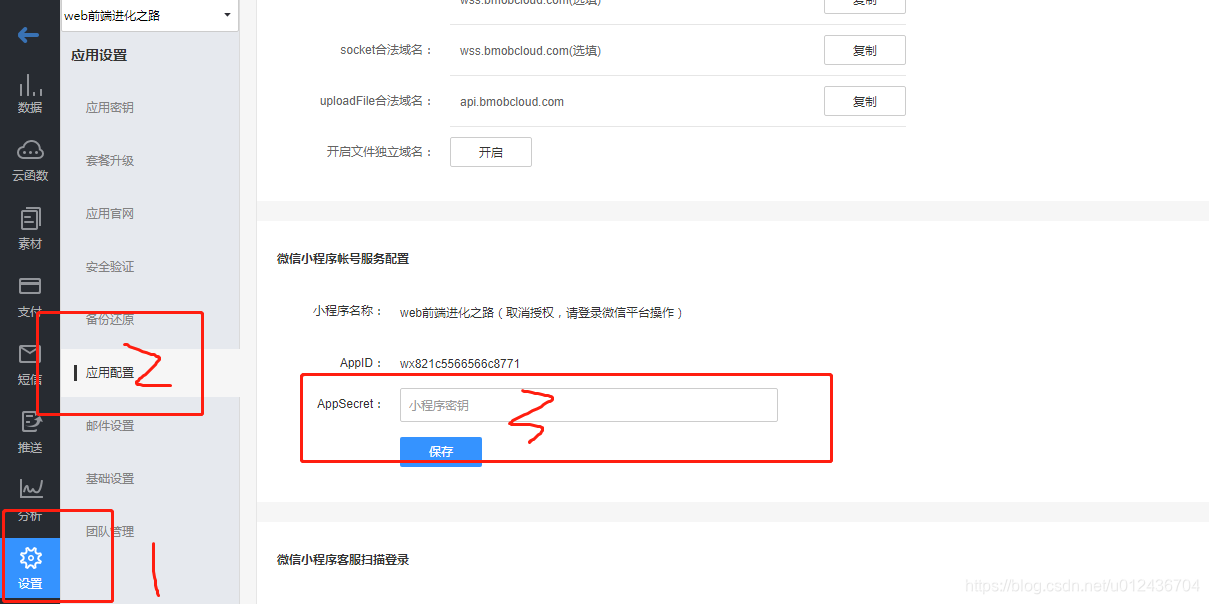
Task: Select 套餐升级 in the settings menu
Action: click(x=110, y=161)
